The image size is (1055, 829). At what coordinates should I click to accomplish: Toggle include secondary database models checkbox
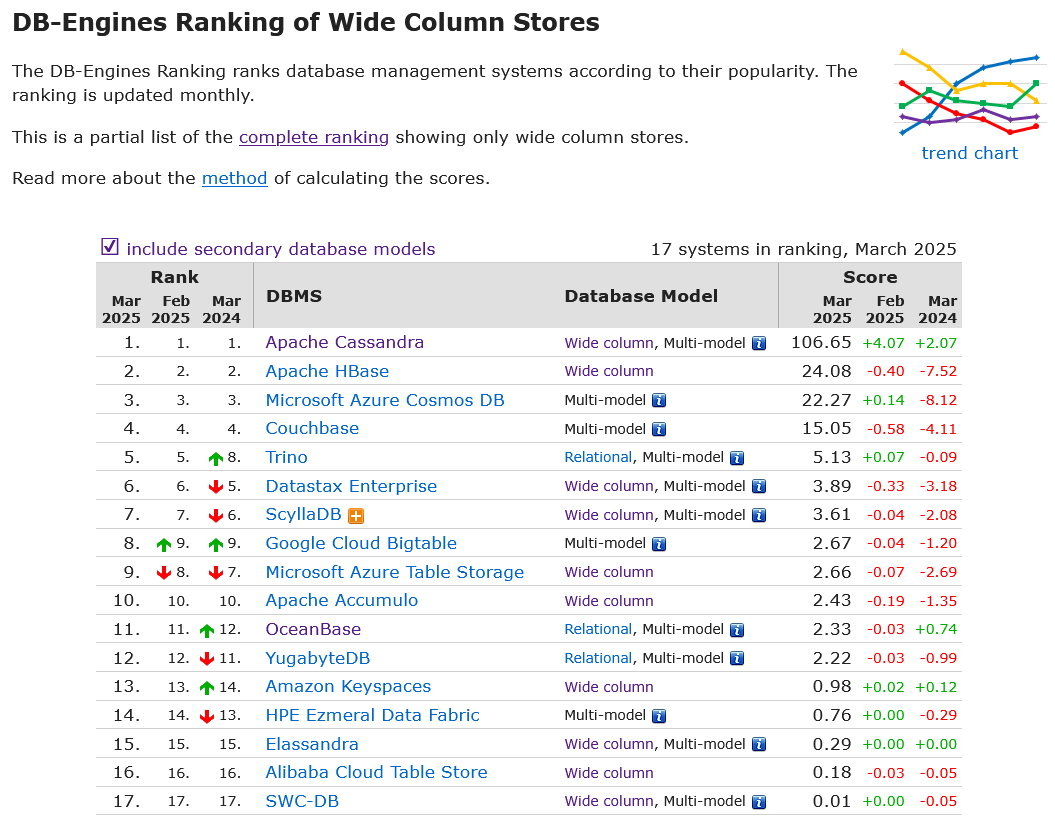pyautogui.click(x=110, y=247)
